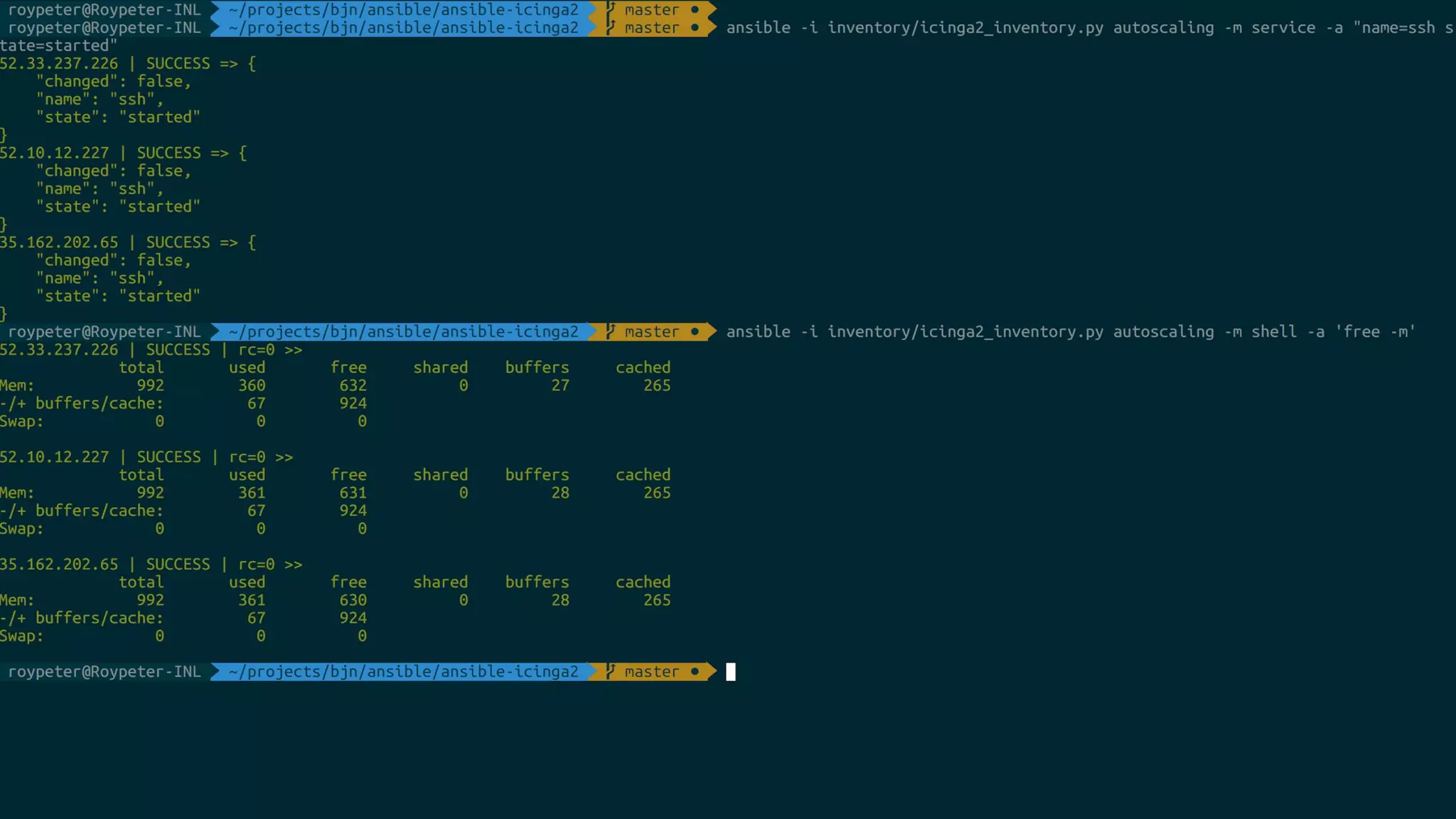The width and height of the screenshot is (1456, 819).
Task: Click the 'cached' header under 52.10.12.227
Action: point(643,475)
